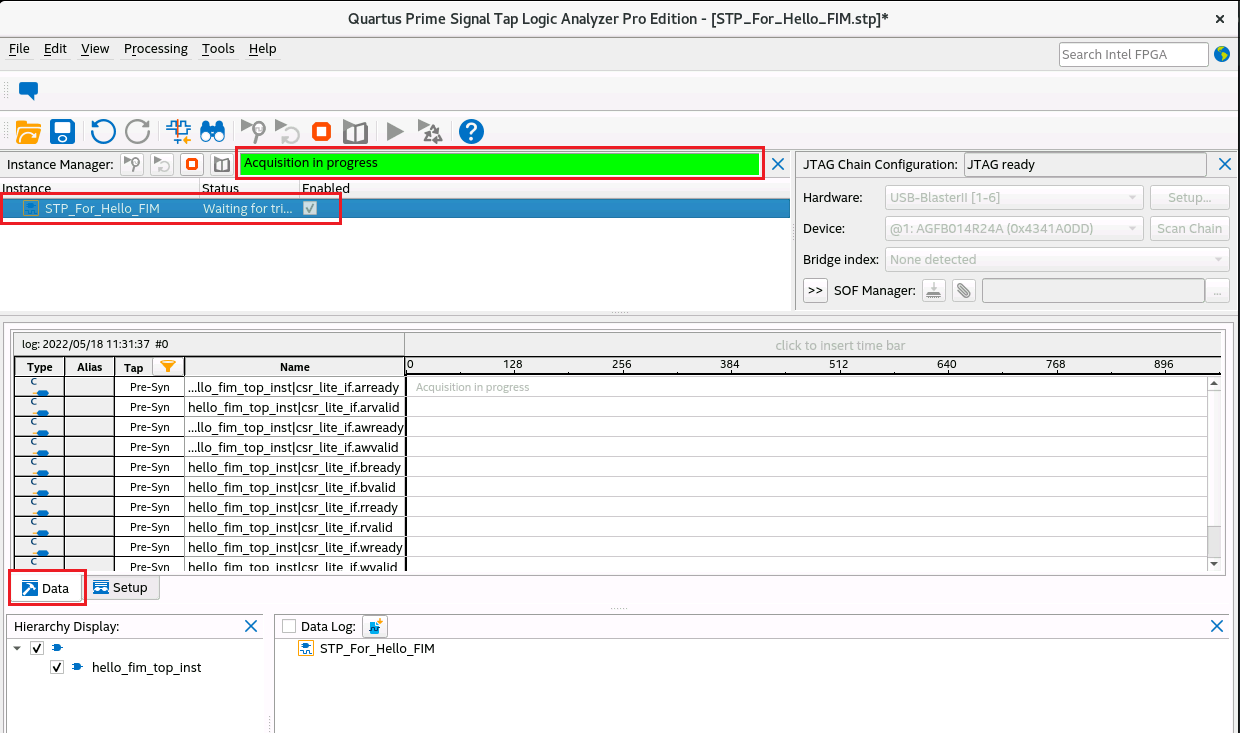Save the file using the floppy disk icon

coord(63,131)
